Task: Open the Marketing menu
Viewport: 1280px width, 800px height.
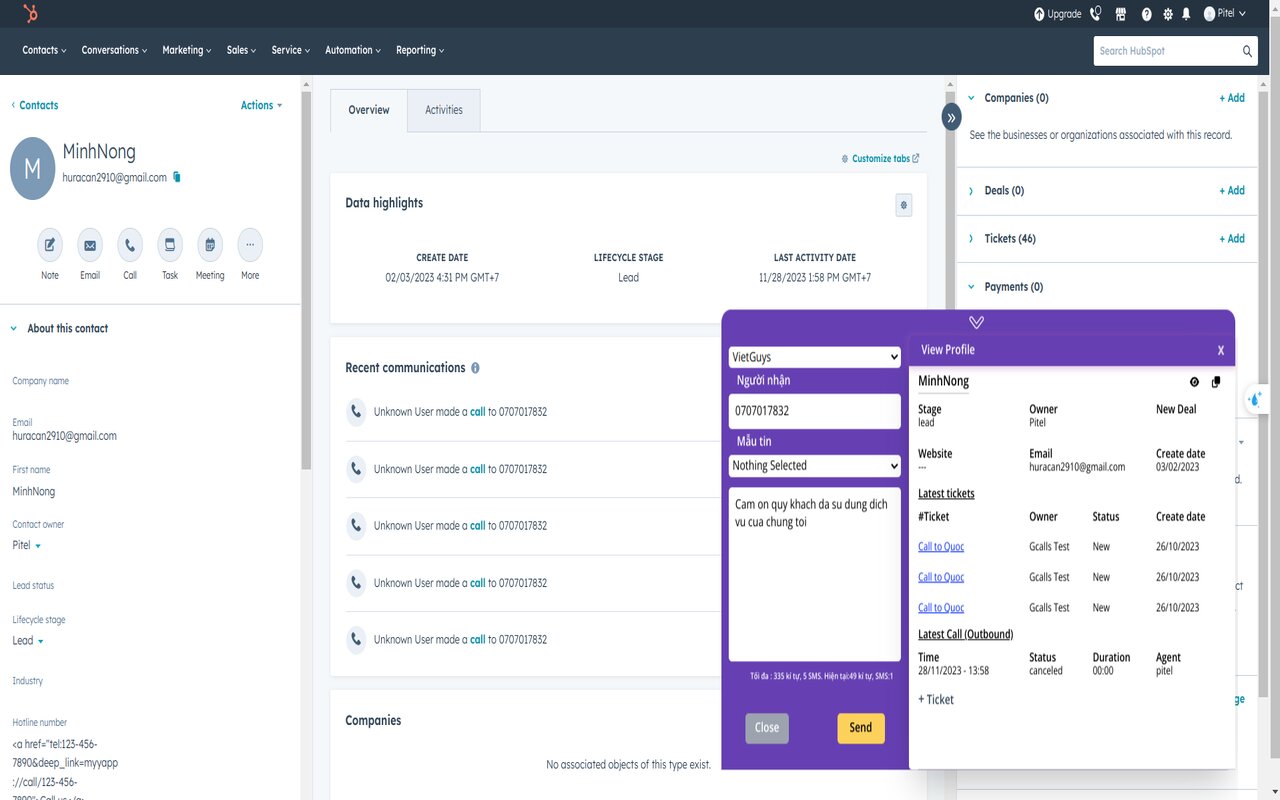Action: pos(187,50)
